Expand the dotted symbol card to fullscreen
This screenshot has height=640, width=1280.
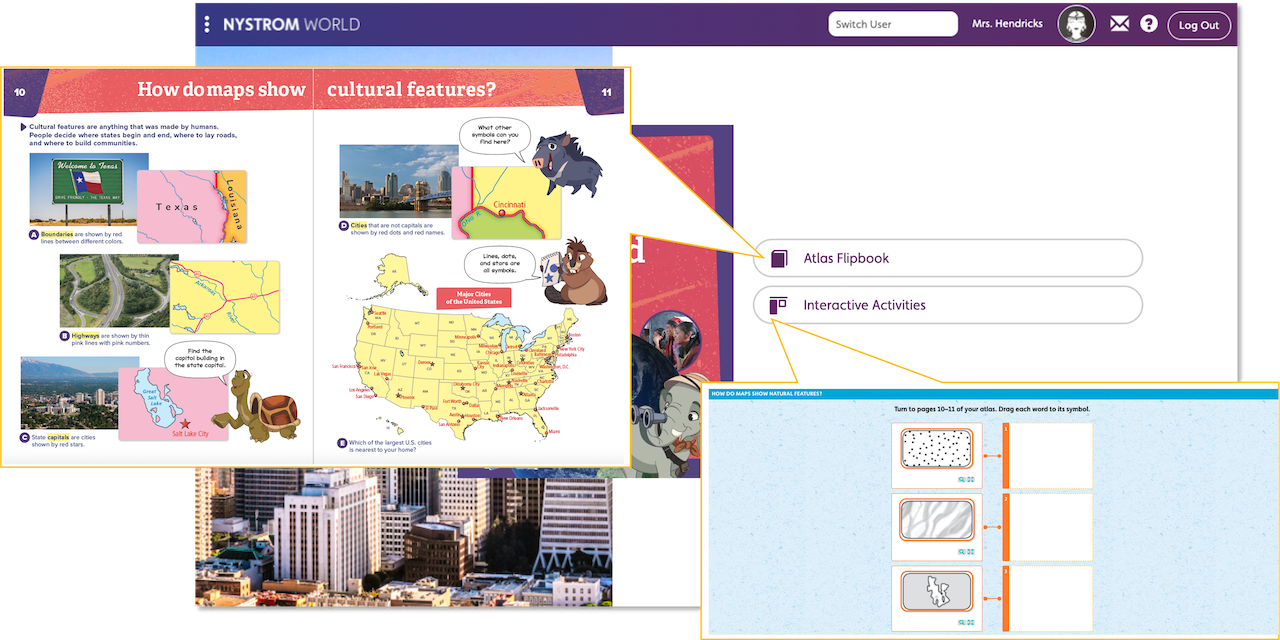tap(970, 481)
